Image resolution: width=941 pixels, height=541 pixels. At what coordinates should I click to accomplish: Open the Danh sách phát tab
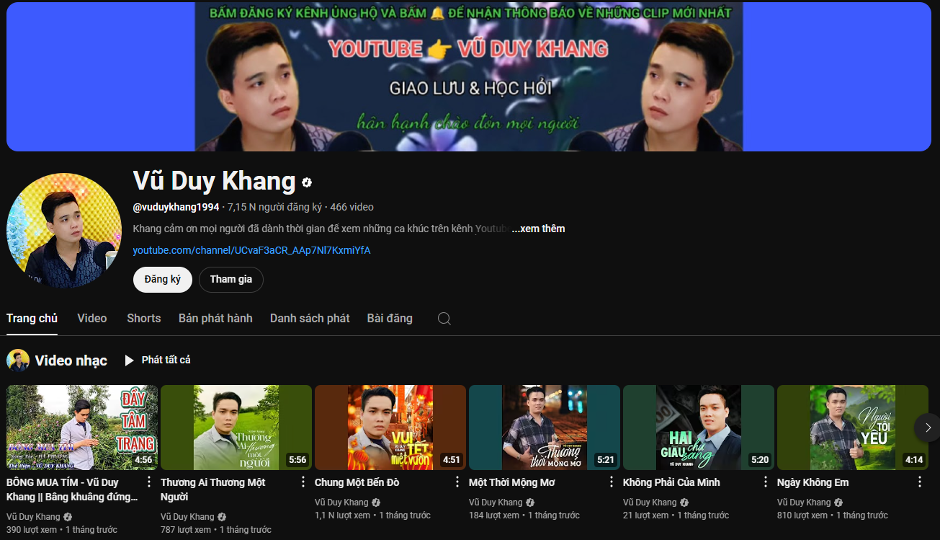click(x=310, y=318)
